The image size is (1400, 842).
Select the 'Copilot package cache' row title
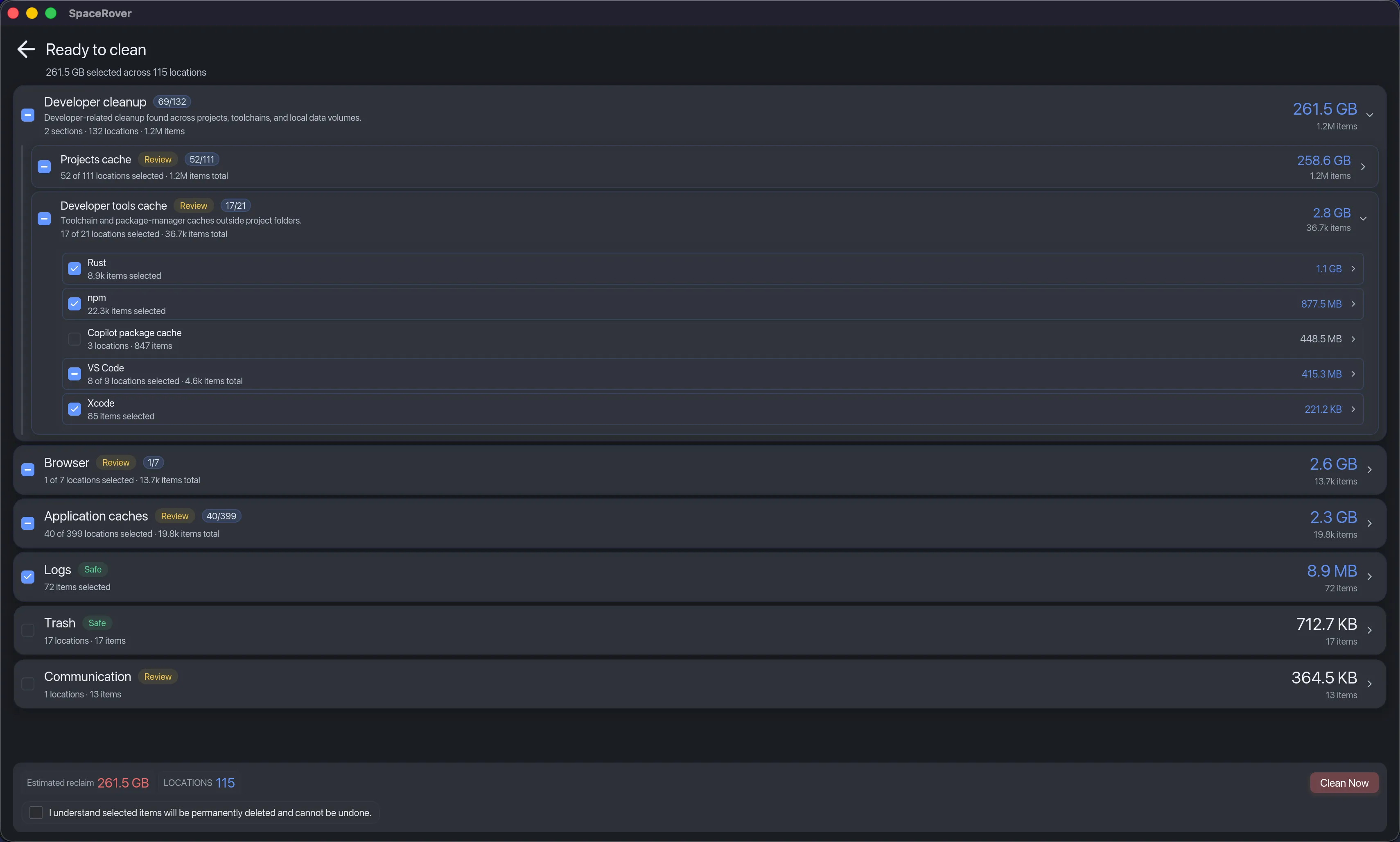(134, 333)
